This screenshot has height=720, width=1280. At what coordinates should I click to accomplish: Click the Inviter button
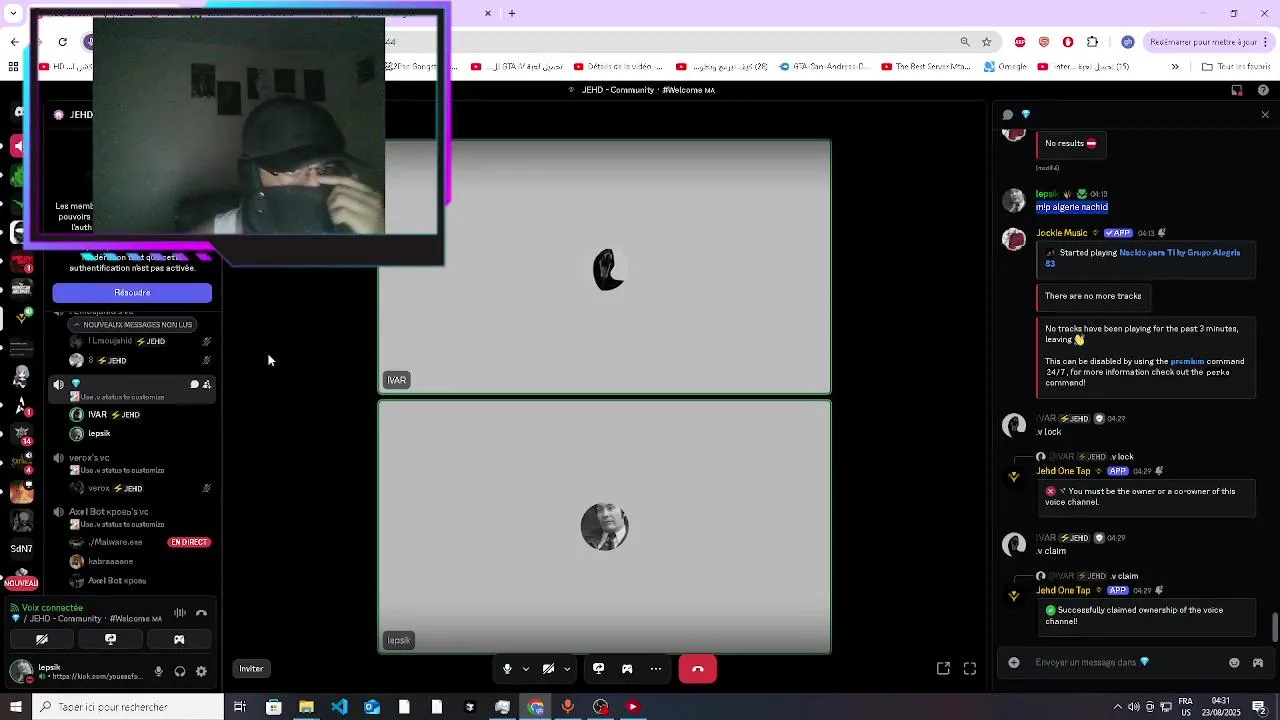251,669
